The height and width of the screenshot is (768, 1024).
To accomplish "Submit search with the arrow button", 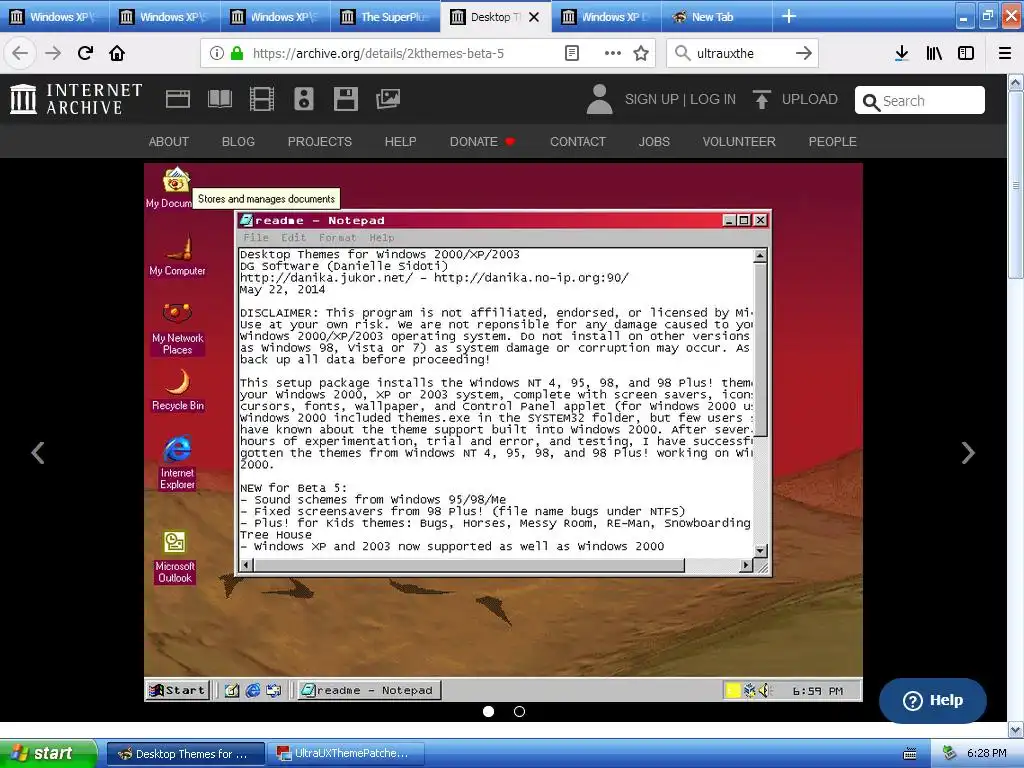I will pos(804,53).
